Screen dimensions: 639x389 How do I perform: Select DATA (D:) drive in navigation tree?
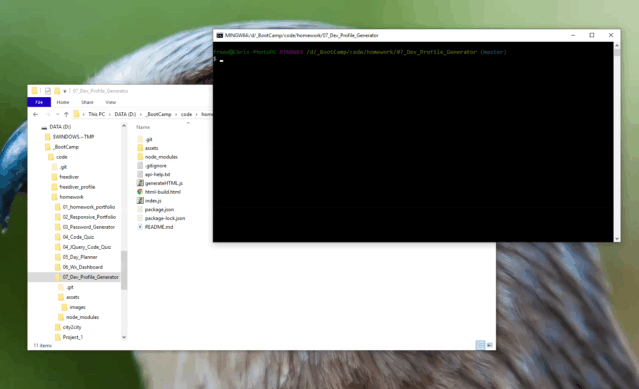coord(60,127)
